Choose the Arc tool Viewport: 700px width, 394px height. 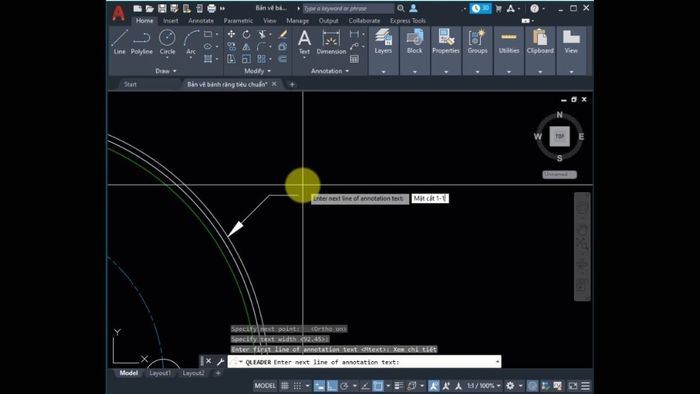click(191, 42)
